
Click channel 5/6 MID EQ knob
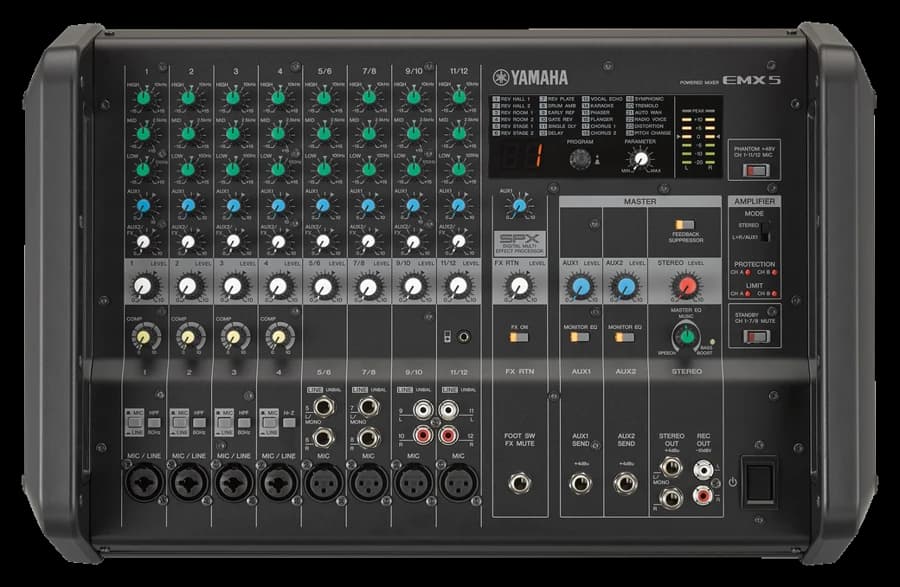323,134
